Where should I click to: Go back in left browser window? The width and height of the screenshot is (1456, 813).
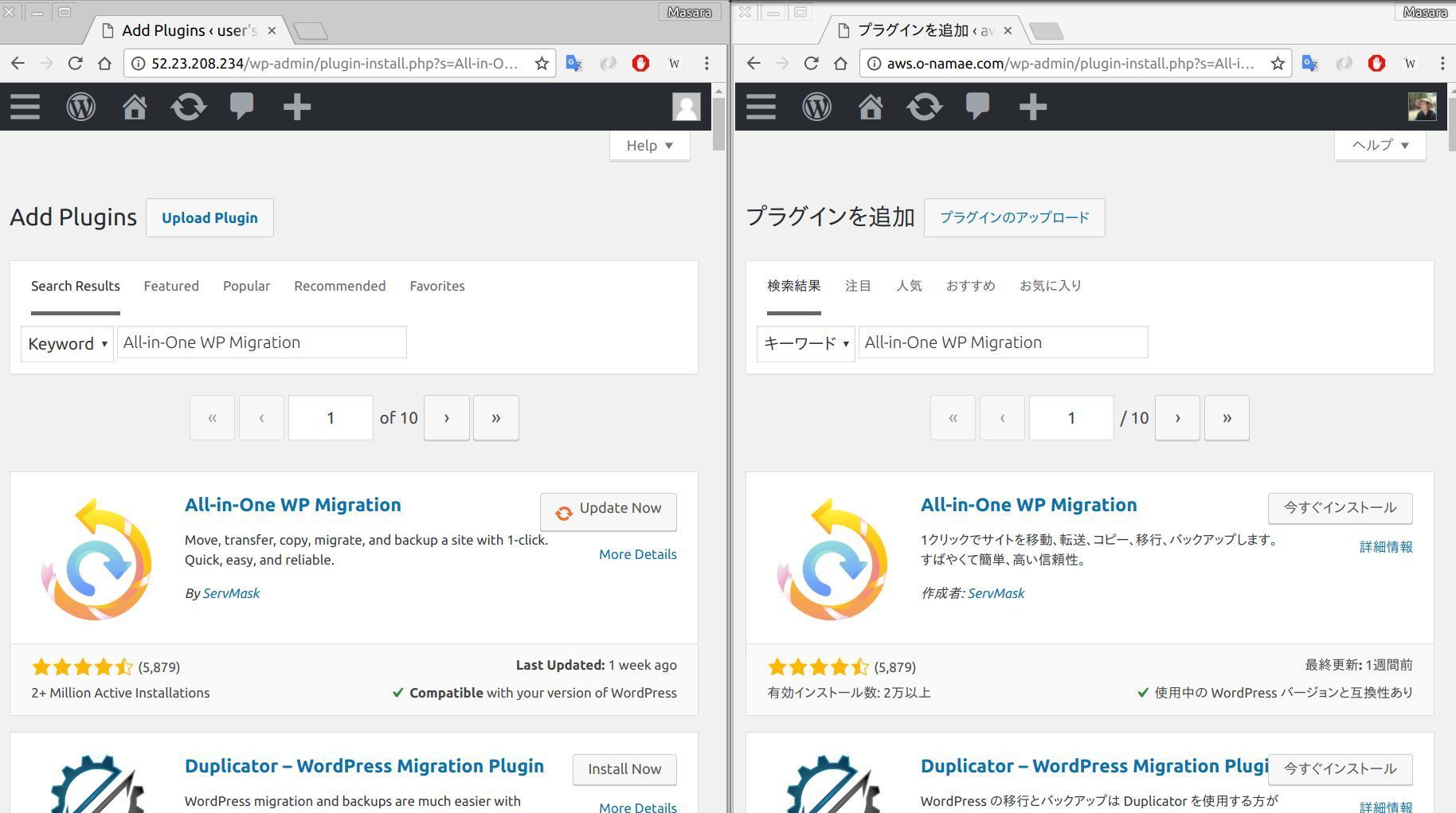click(x=18, y=63)
